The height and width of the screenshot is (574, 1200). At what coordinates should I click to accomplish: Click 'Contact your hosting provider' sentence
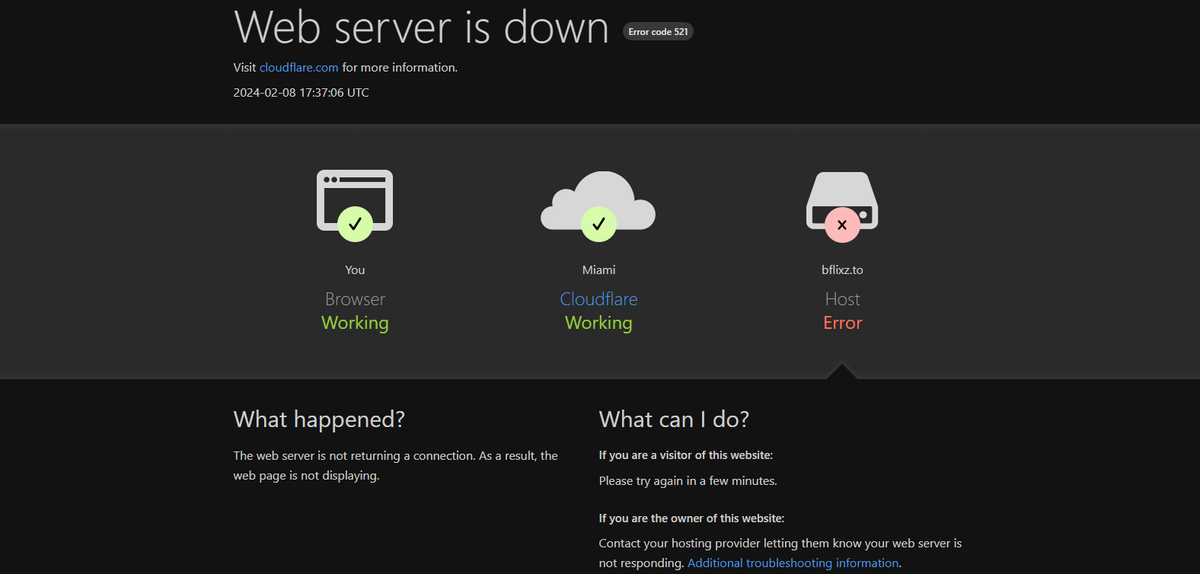780,553
